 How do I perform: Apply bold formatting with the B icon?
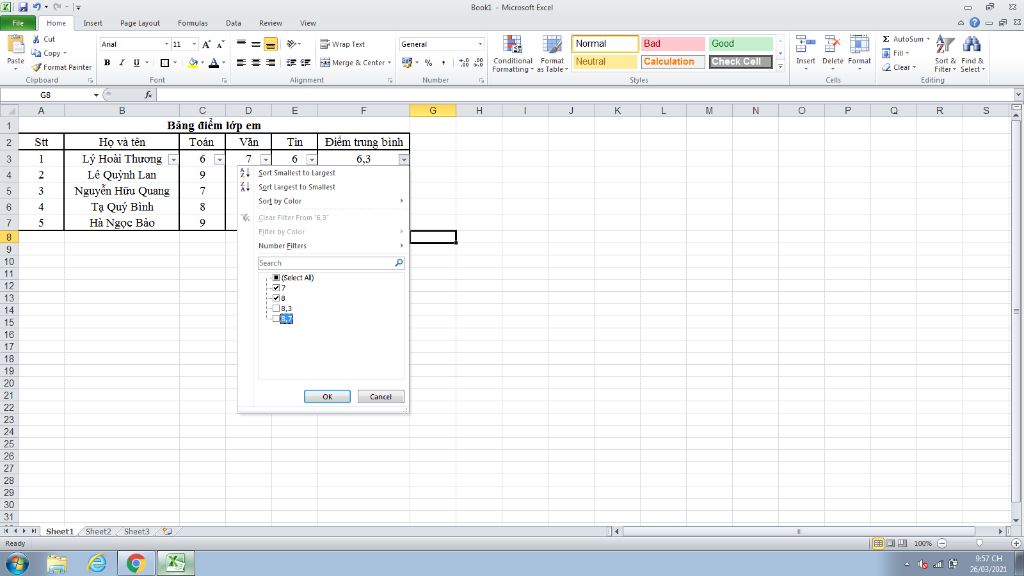tap(107, 63)
